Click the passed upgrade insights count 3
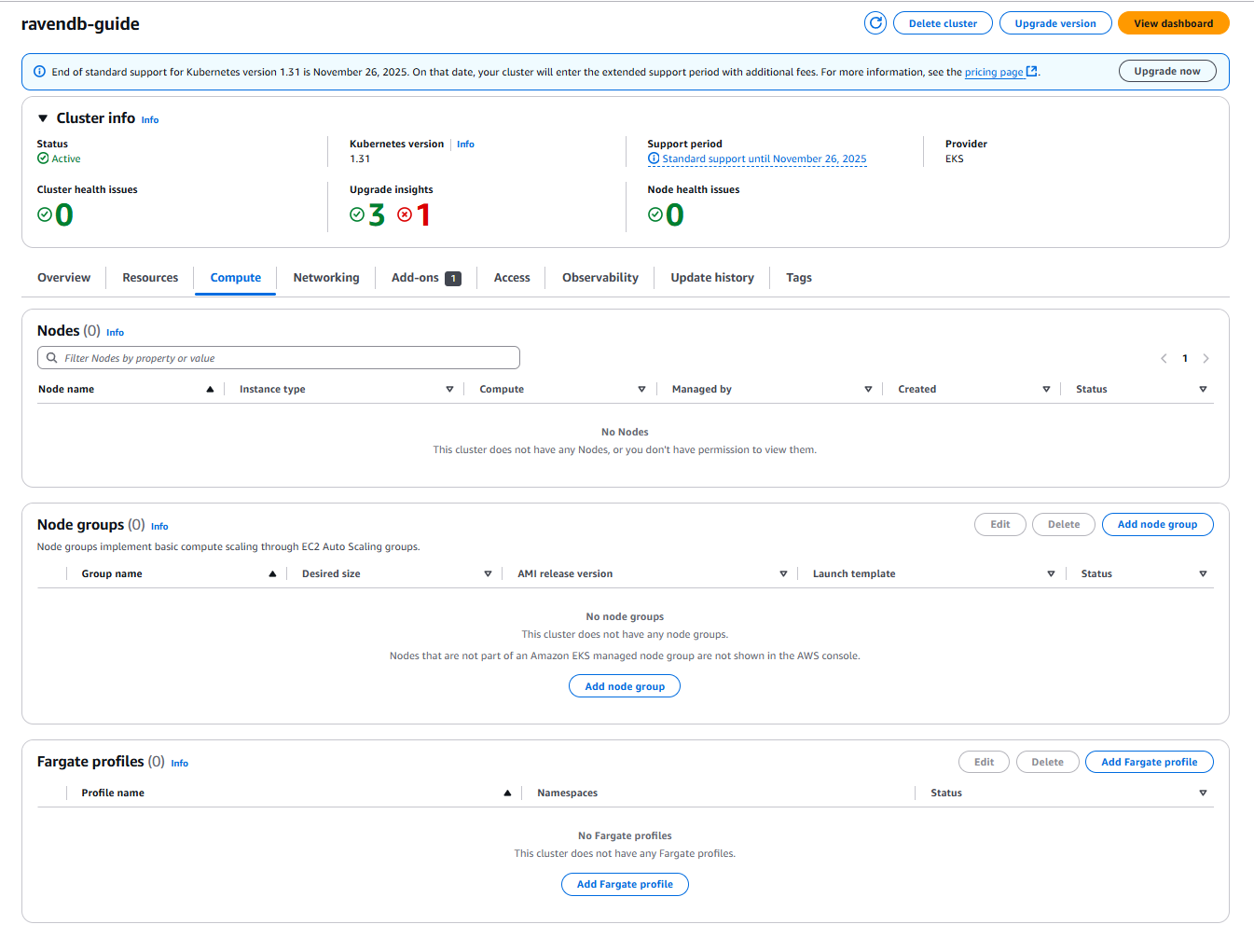This screenshot has width=1254, height=952. (377, 215)
